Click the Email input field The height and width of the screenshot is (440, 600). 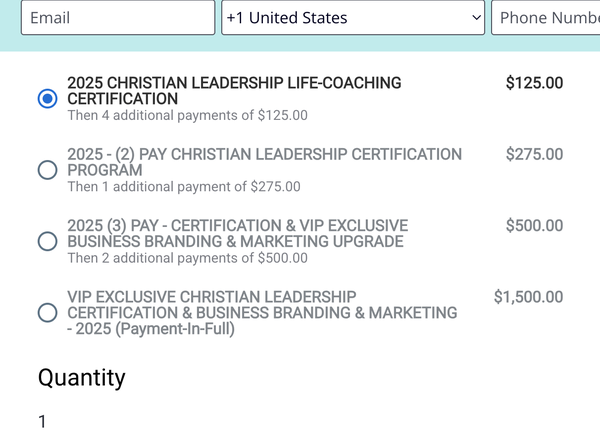pyautogui.click(x=117, y=18)
